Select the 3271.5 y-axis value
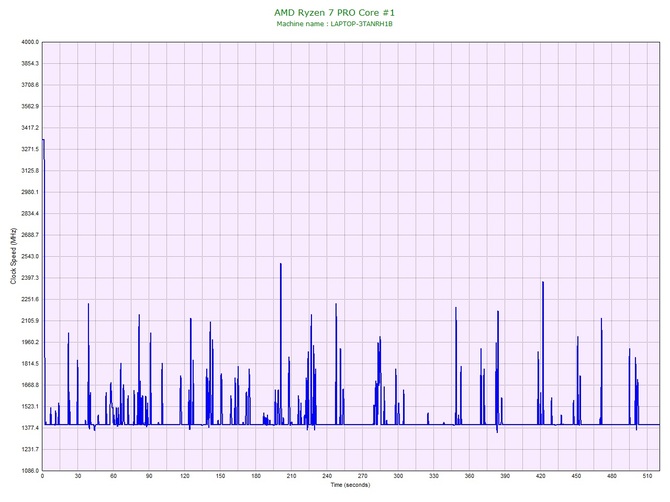The height and width of the screenshot is (502, 670). (30, 150)
